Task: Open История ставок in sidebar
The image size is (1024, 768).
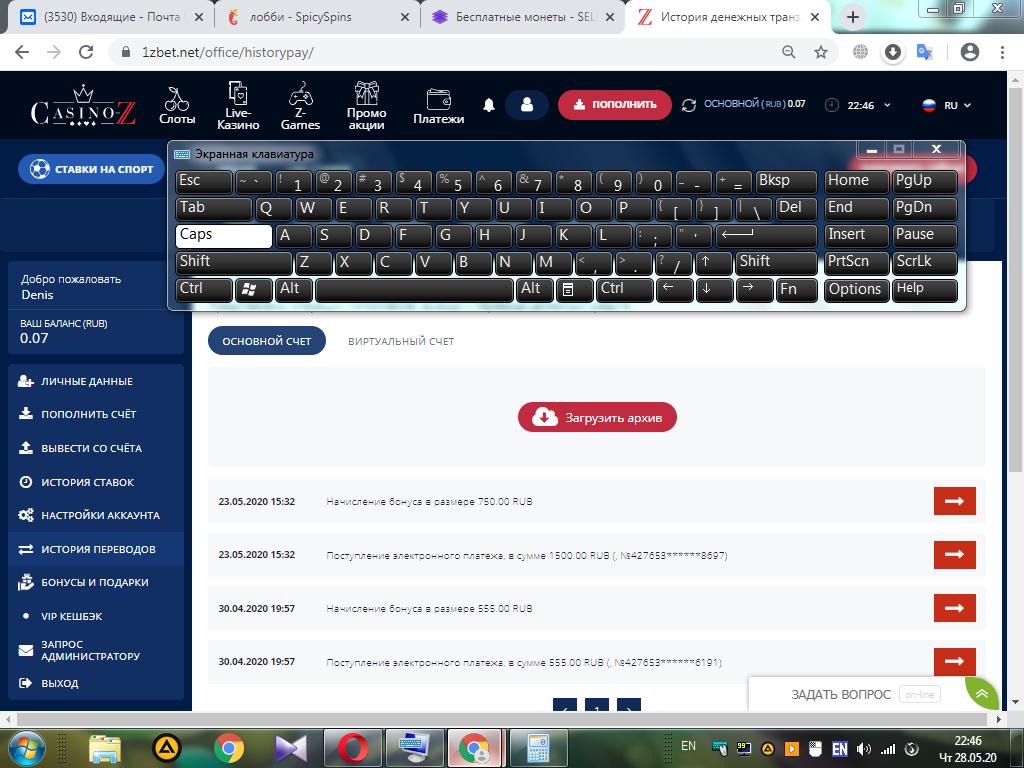Action: pyautogui.click(x=88, y=482)
